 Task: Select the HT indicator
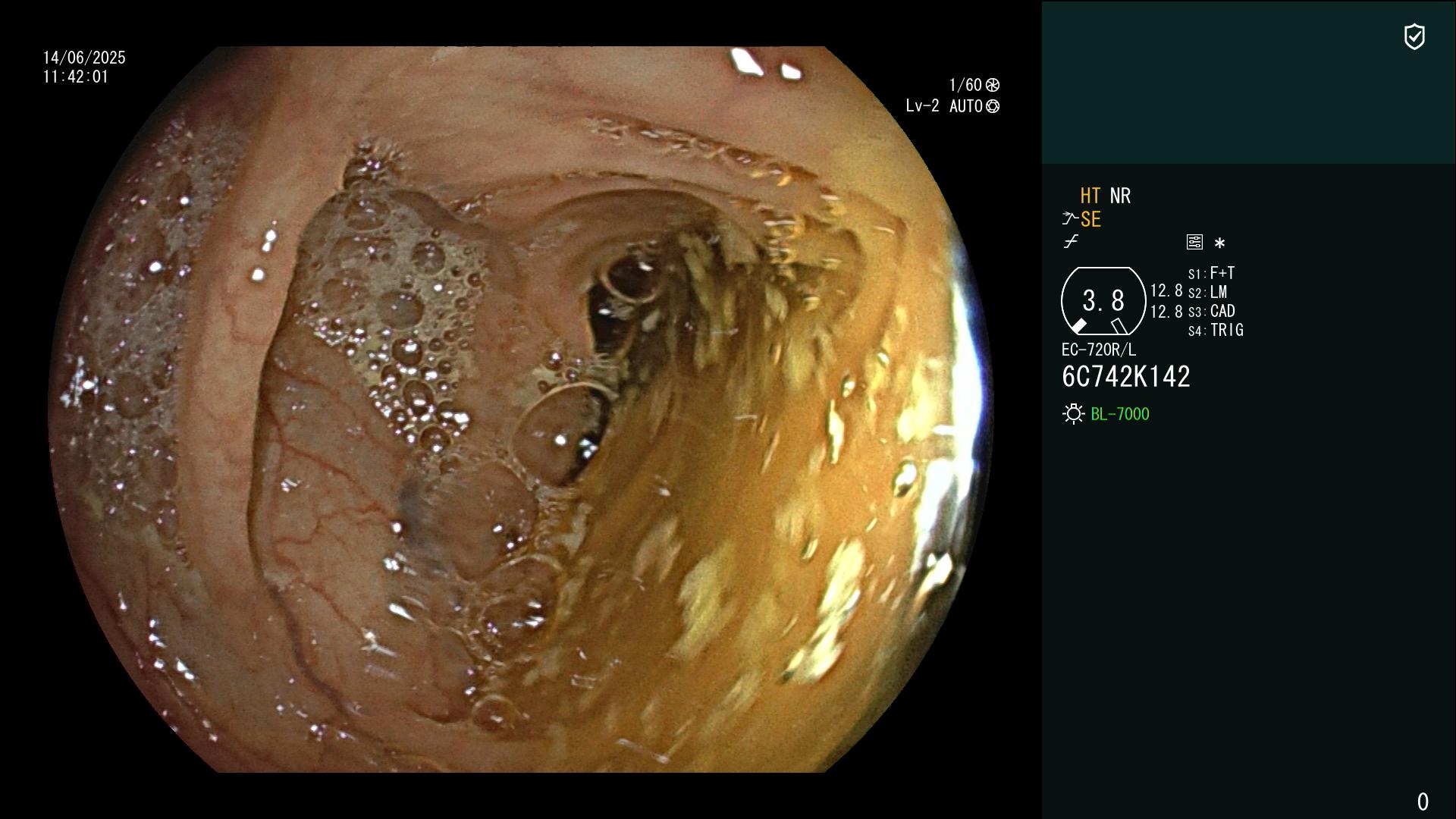tap(1090, 196)
